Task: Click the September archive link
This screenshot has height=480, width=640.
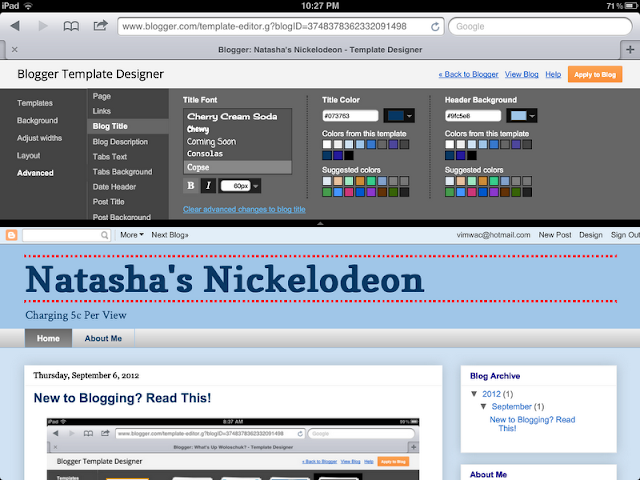Action: pos(511,407)
